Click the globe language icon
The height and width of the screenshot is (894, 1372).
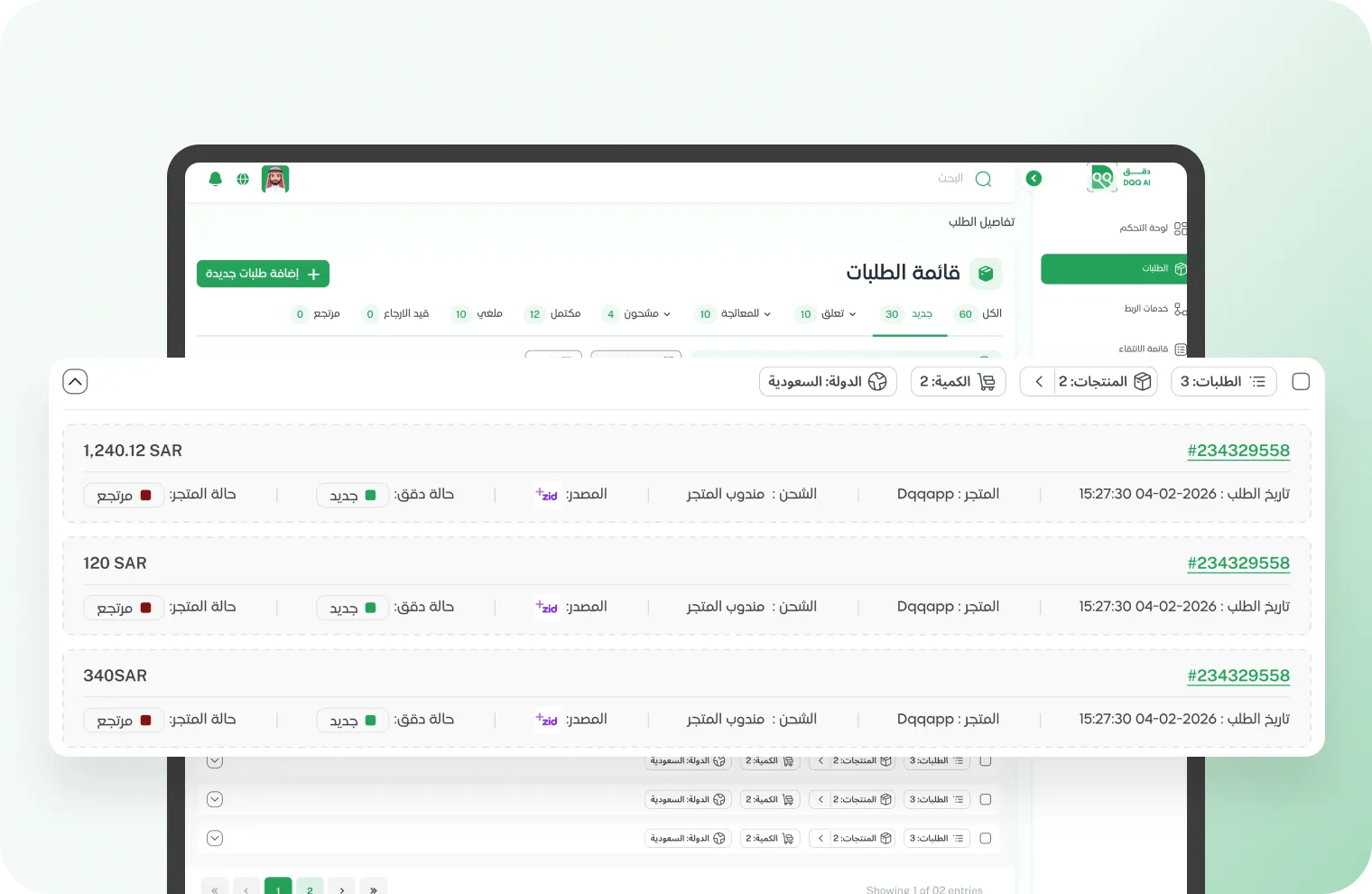pos(243,179)
